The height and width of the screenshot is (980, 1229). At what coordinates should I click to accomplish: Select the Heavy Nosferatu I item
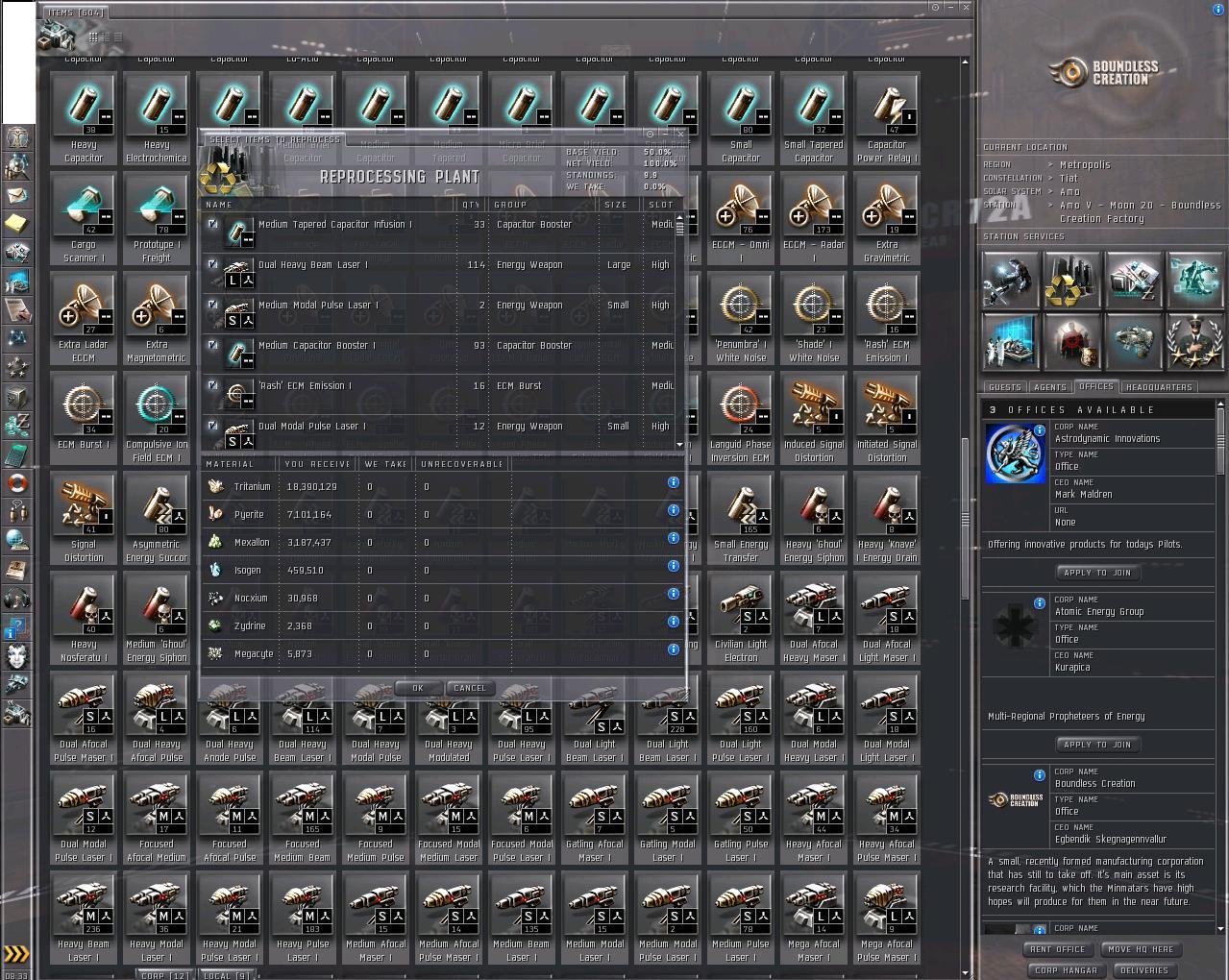[x=84, y=619]
